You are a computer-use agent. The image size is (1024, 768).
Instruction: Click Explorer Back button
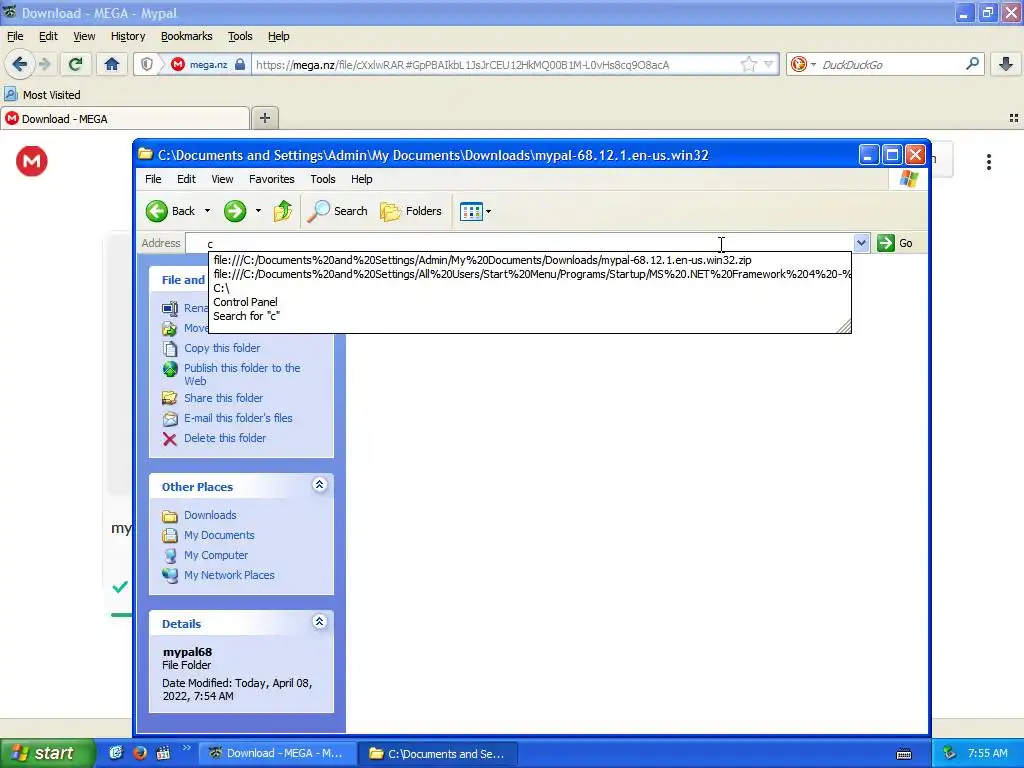pos(170,211)
